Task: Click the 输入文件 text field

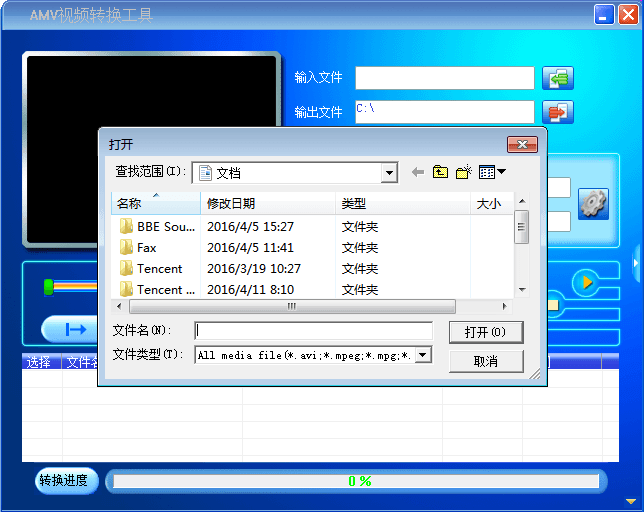Action: click(x=445, y=78)
